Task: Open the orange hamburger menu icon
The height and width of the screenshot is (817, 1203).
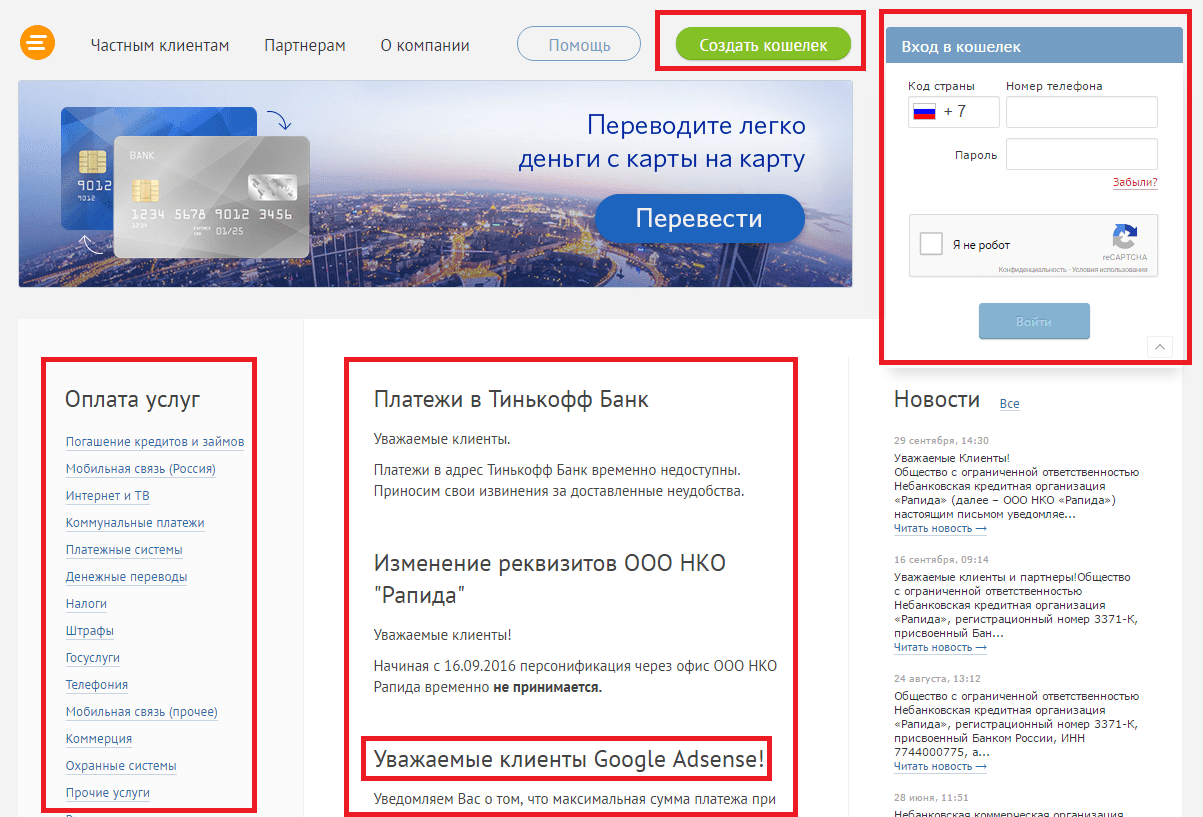Action: (x=37, y=43)
